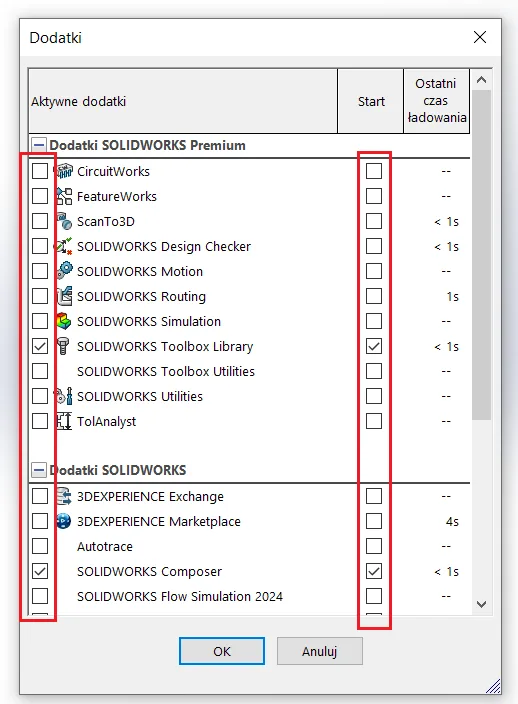Click the 3DEXPERIENCE Exchange icon
The image size is (518, 704).
point(64,496)
